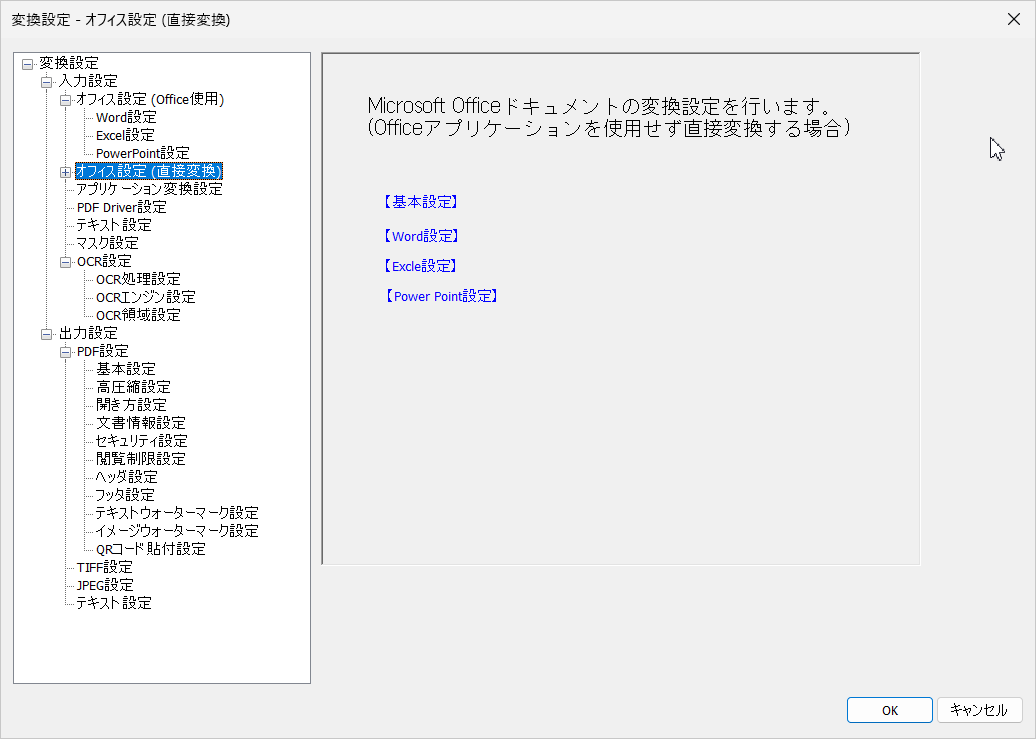
Task: Select the PowerPoint設定 tree item
Action: tap(142, 152)
